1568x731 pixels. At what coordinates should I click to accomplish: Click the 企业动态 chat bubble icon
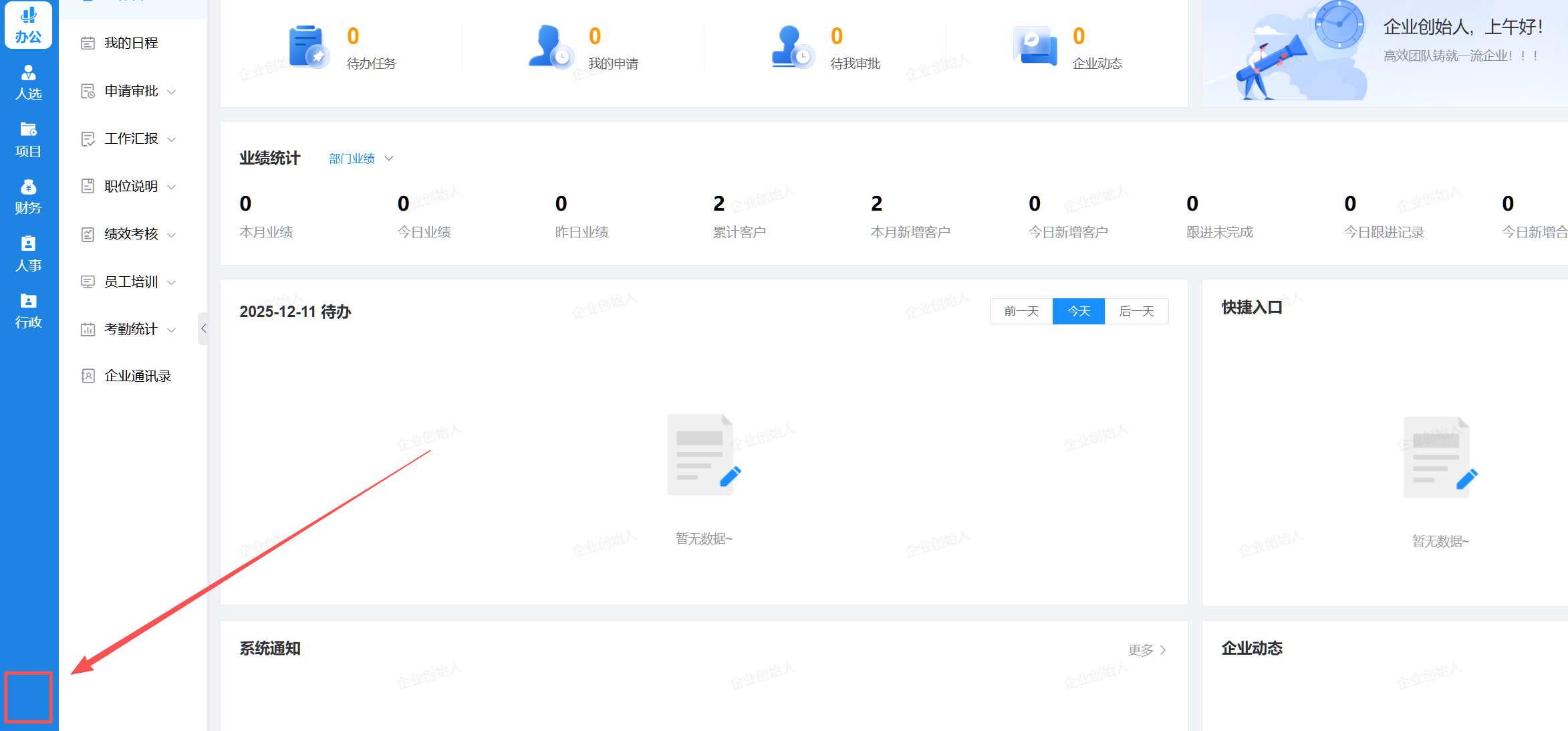1035,47
